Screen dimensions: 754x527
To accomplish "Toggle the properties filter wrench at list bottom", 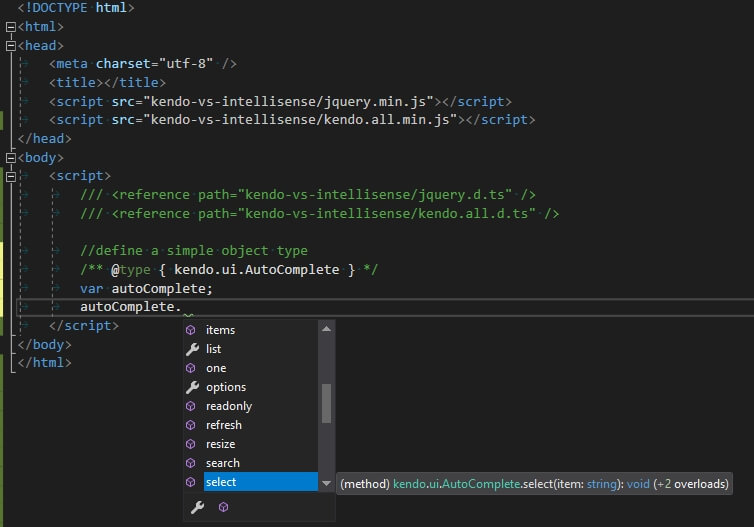I will pos(197,507).
